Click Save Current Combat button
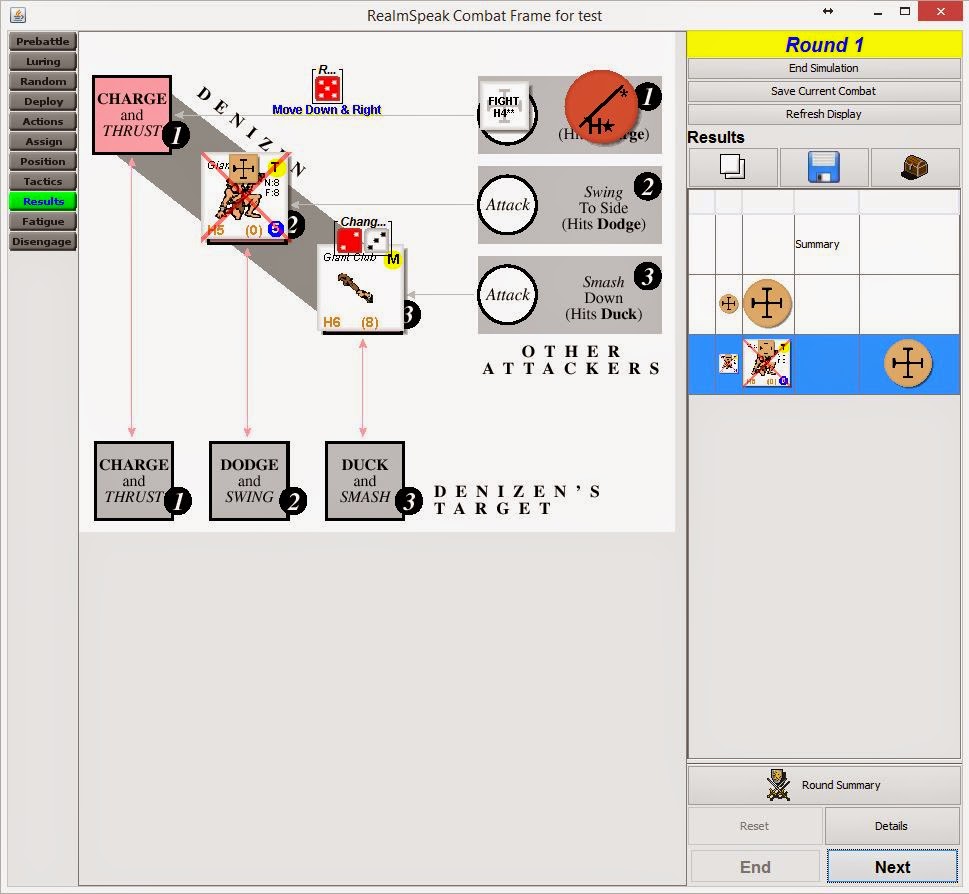 [824, 91]
